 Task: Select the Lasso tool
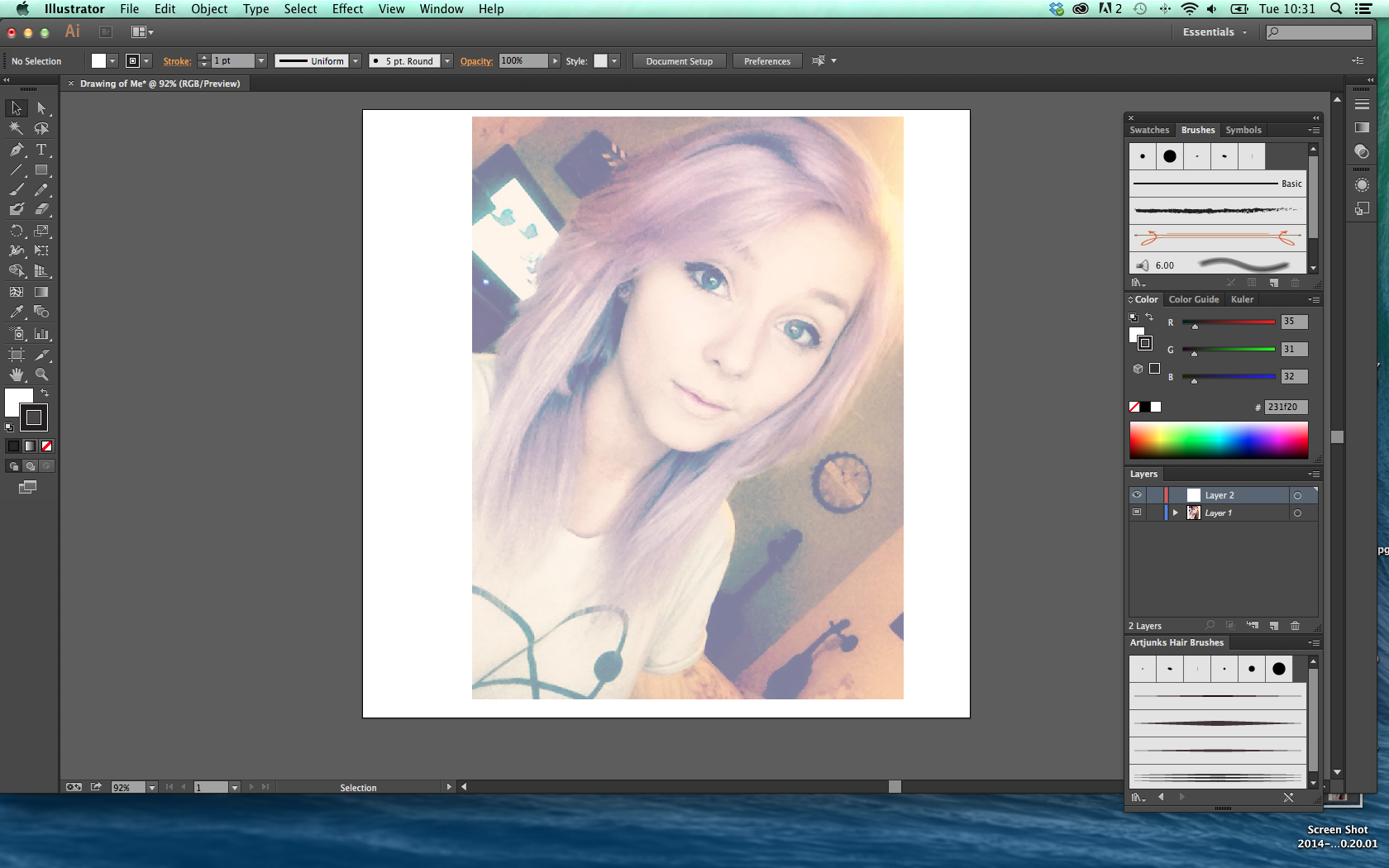[41, 128]
